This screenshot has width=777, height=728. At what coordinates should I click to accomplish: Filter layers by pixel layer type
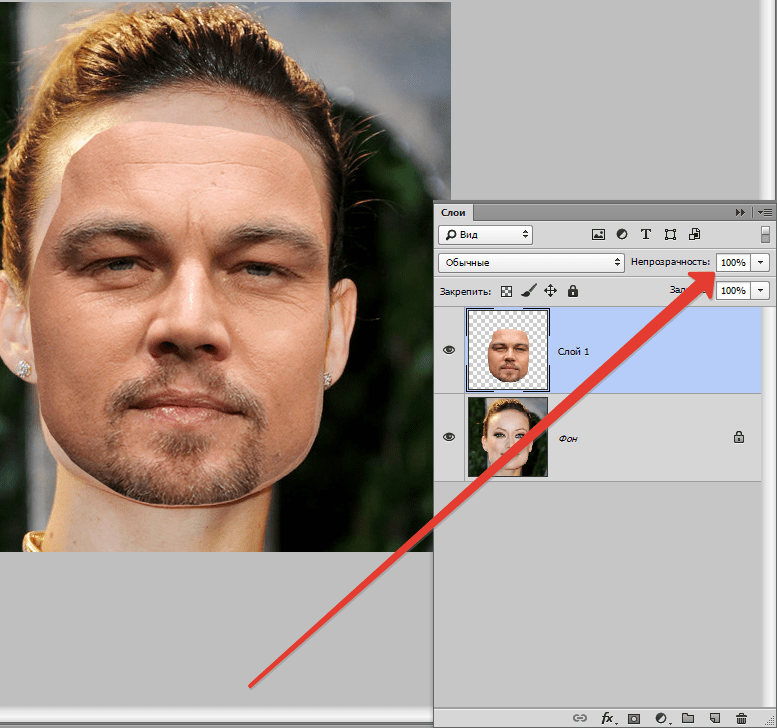(599, 235)
